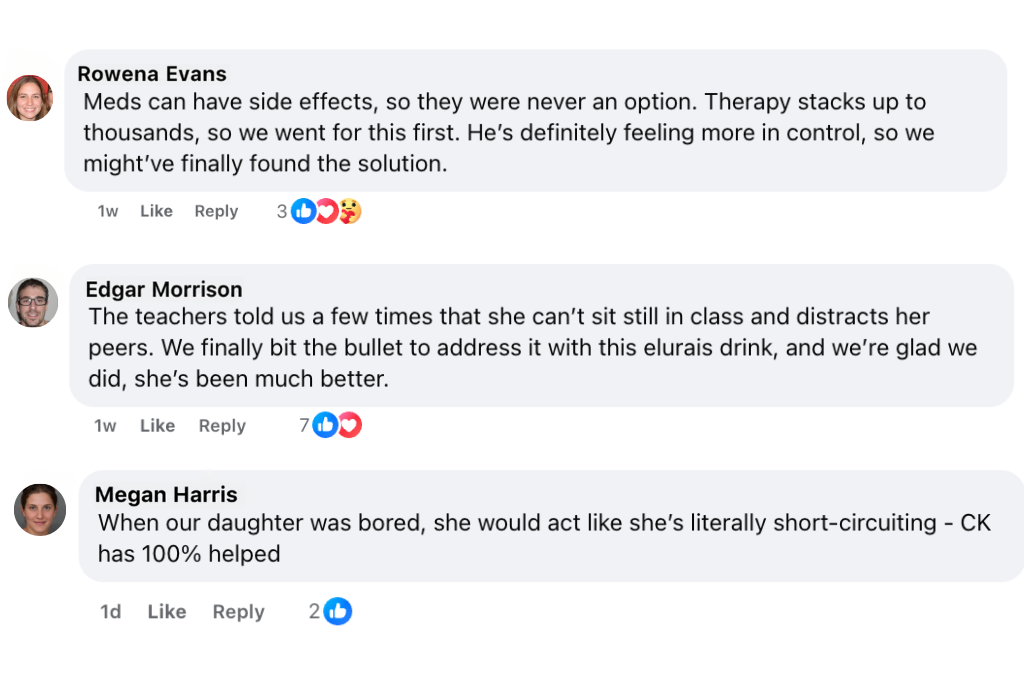
Task: Like Megan Harris' comment
Action: [x=166, y=612]
